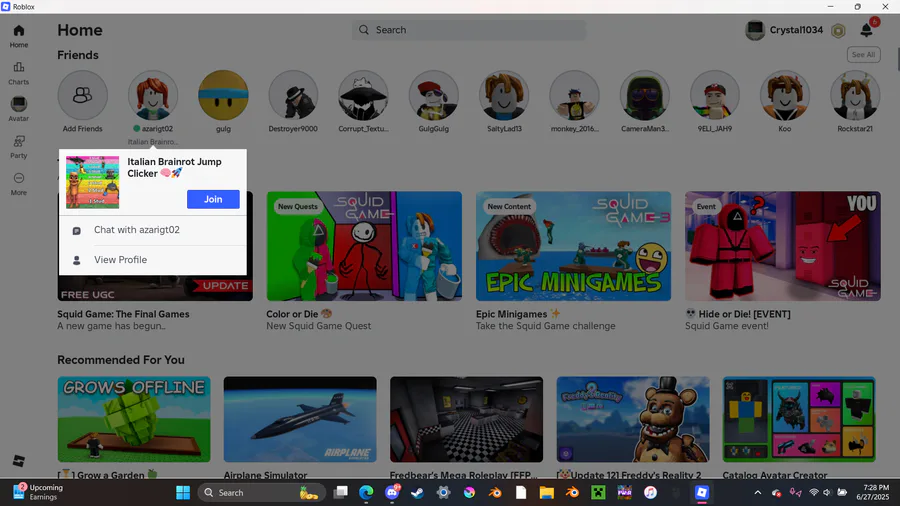Select friend Destroyer9000's avatar

point(293,95)
